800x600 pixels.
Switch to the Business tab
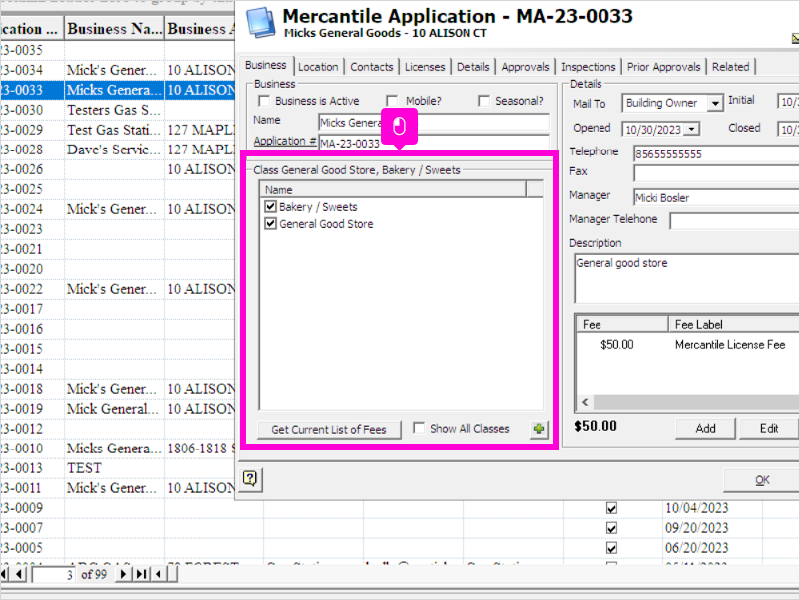[265, 65]
